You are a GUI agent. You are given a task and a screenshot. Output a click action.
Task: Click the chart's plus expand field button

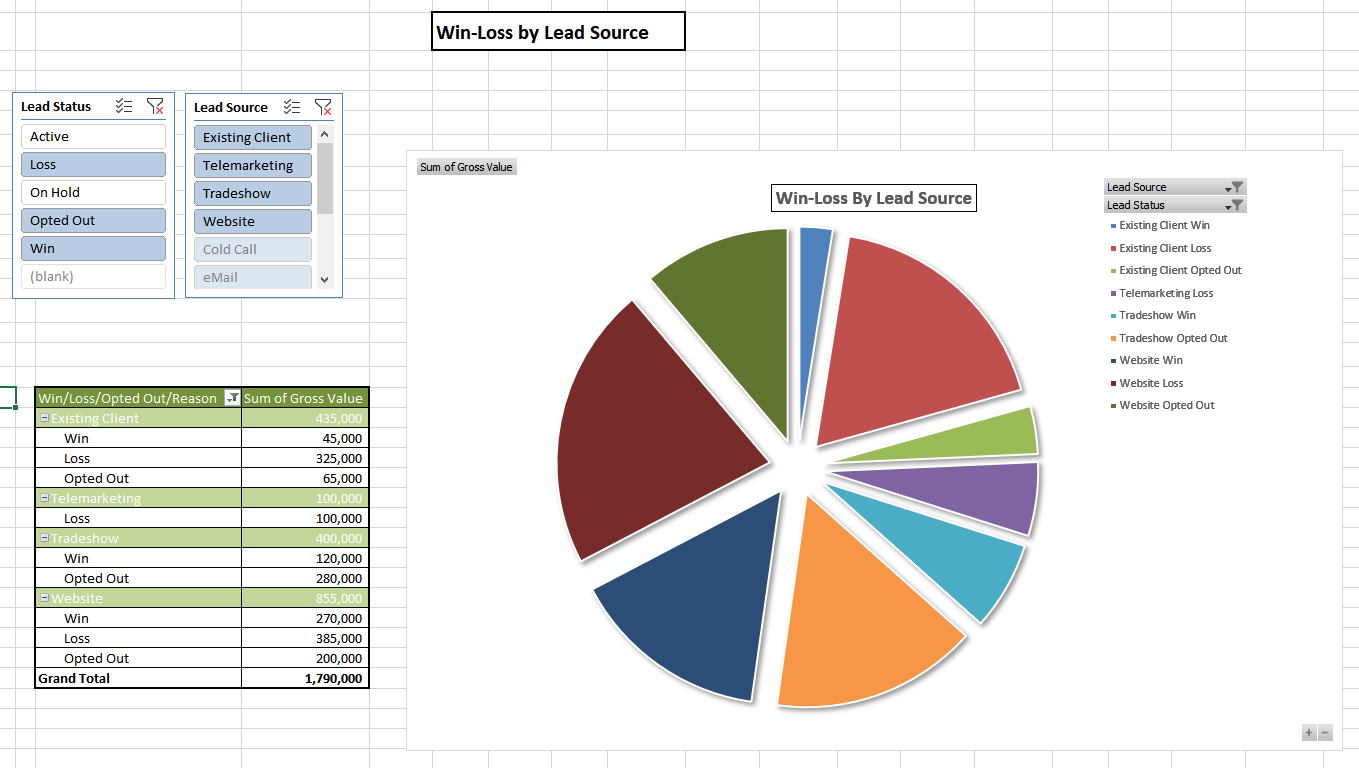tap(1308, 733)
